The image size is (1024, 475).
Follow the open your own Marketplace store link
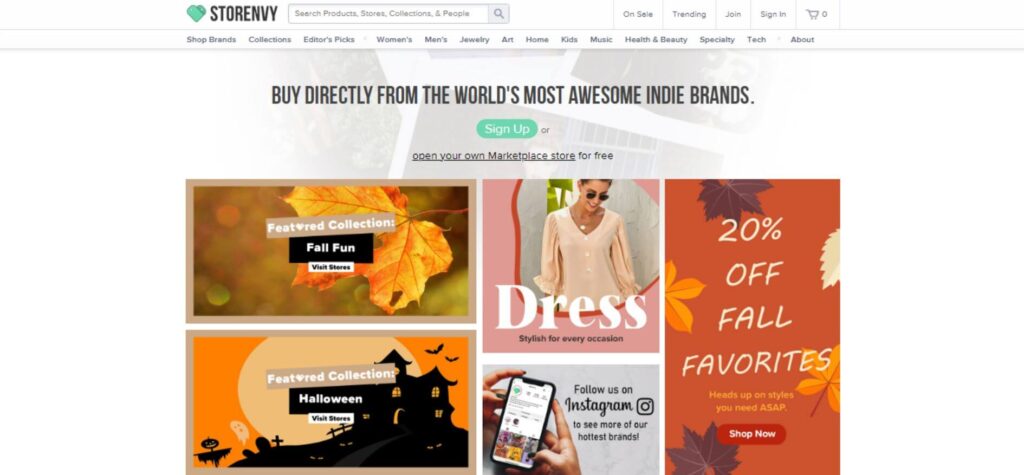pyautogui.click(x=494, y=156)
